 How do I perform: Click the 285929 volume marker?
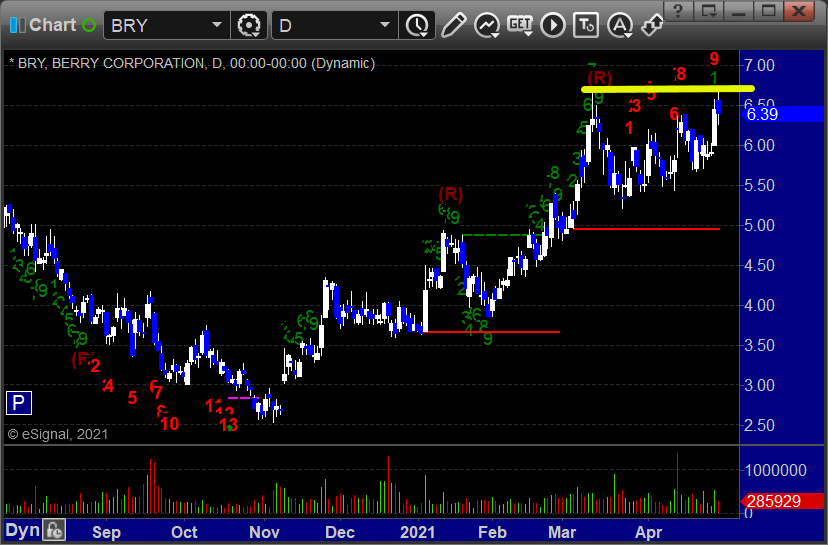click(783, 501)
